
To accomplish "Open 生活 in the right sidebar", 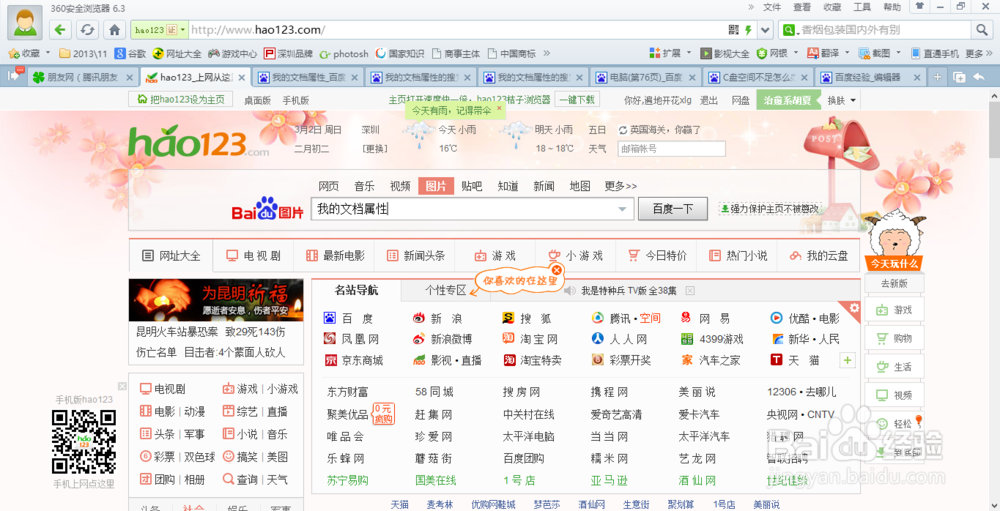I will click(x=895, y=366).
